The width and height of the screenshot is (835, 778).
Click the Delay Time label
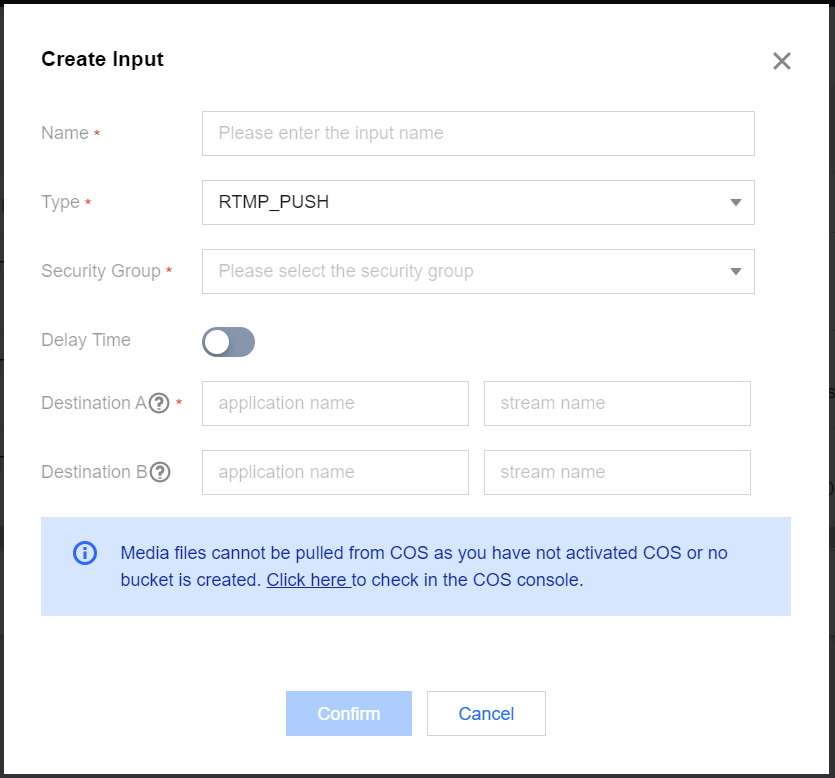click(86, 340)
